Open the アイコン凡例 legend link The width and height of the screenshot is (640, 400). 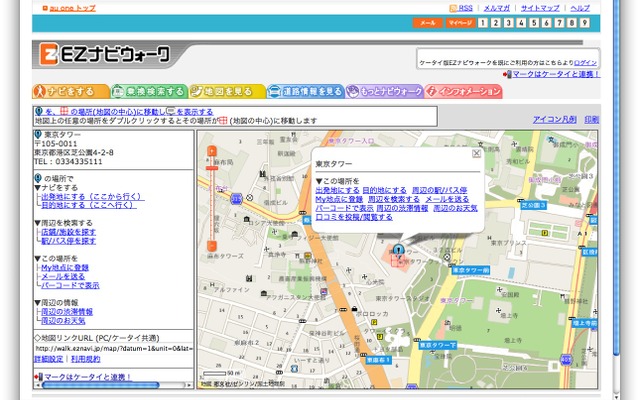click(555, 120)
